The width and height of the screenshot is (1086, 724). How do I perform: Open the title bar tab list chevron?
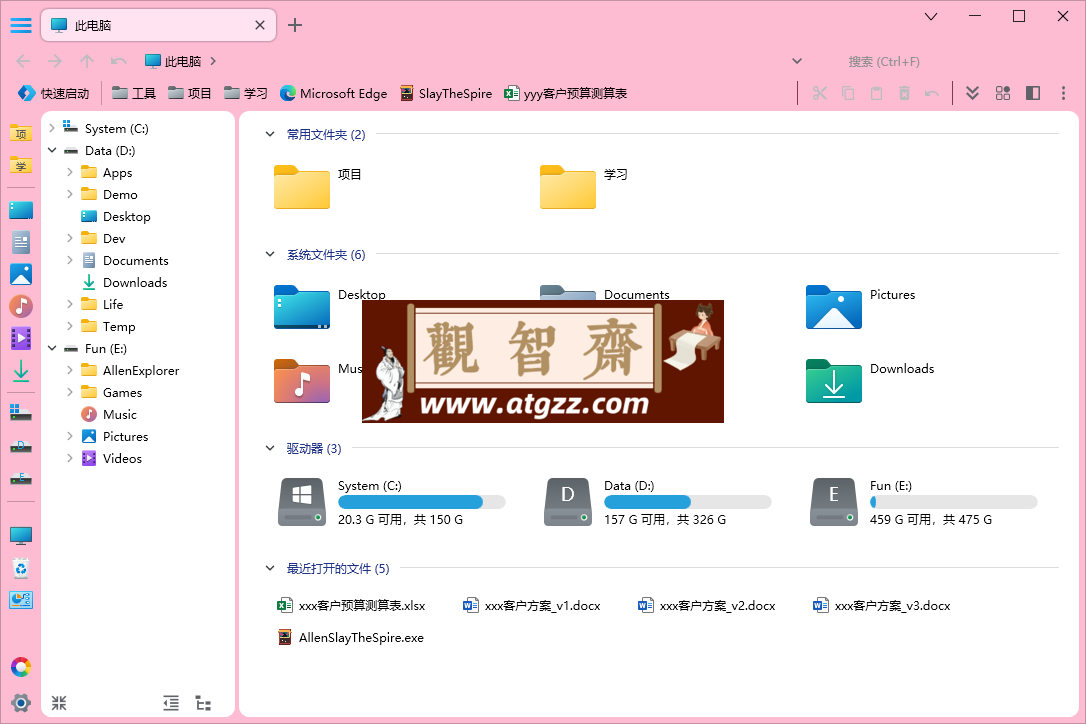932,17
